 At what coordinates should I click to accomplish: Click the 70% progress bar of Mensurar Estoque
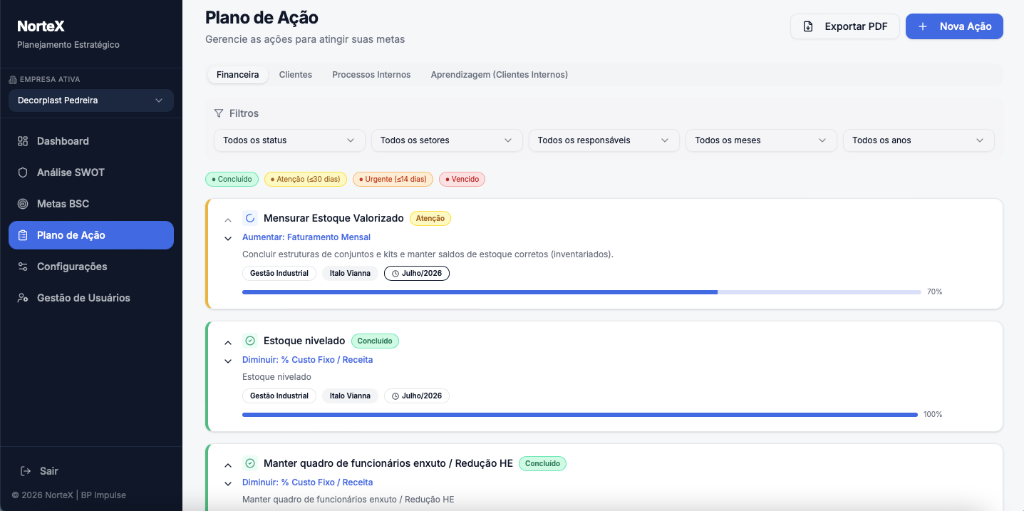point(581,292)
